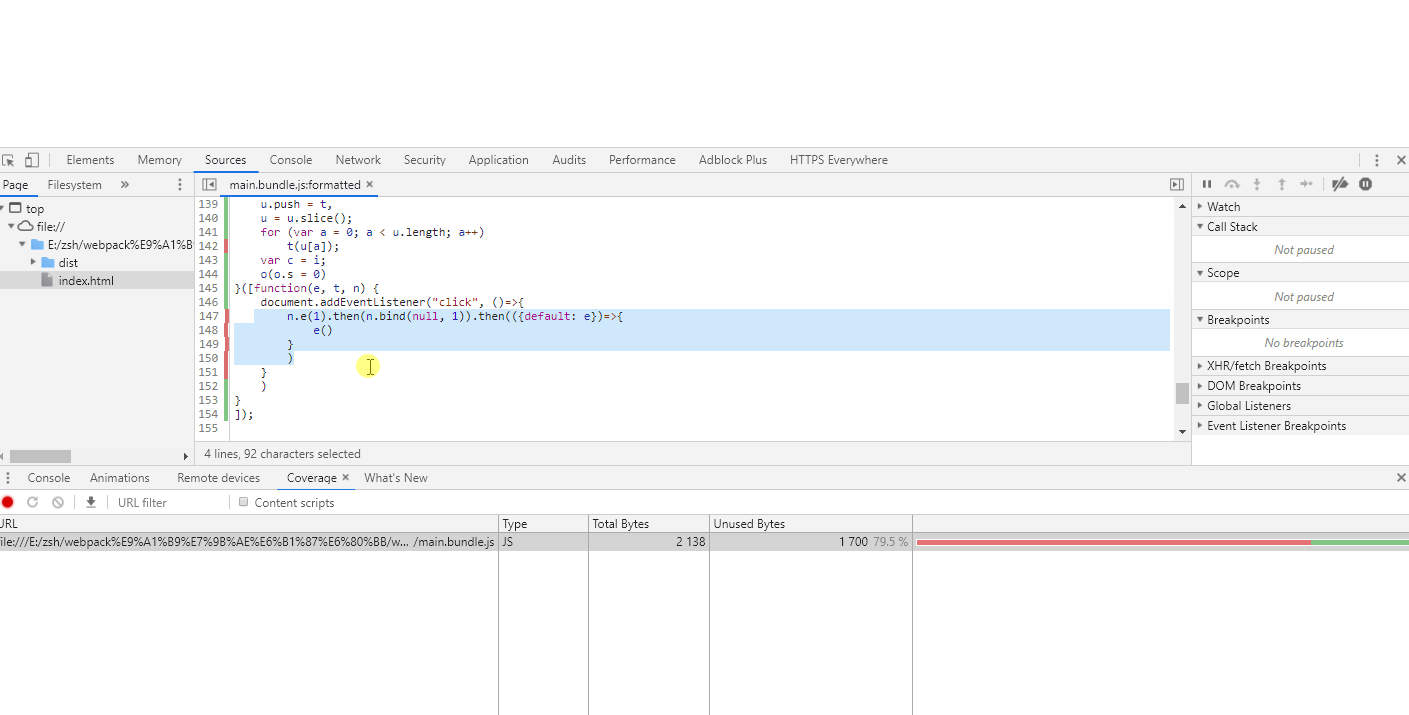Select the main.bundle.js coverage row

click(x=704, y=542)
